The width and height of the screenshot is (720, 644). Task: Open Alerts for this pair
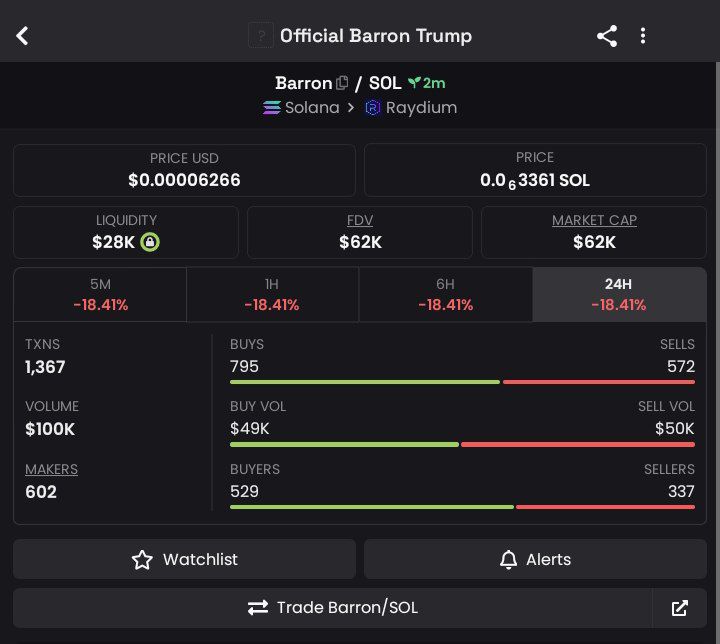point(535,559)
